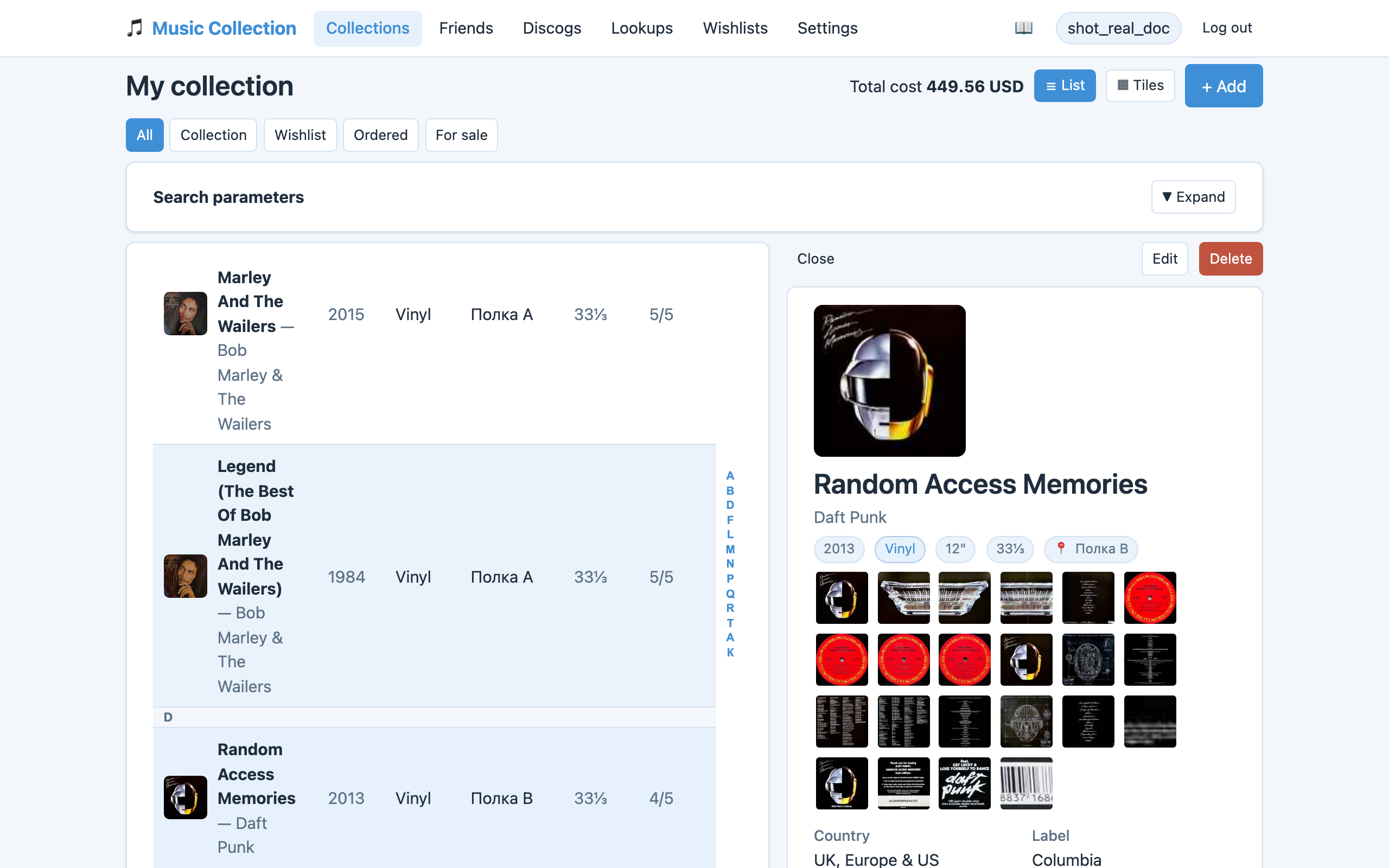Delete the Random Access Memories record
The image size is (1389, 868).
point(1231,259)
